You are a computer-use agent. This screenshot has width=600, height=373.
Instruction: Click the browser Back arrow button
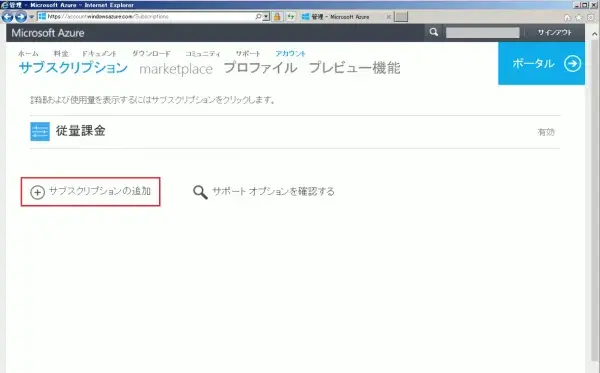coord(7,17)
